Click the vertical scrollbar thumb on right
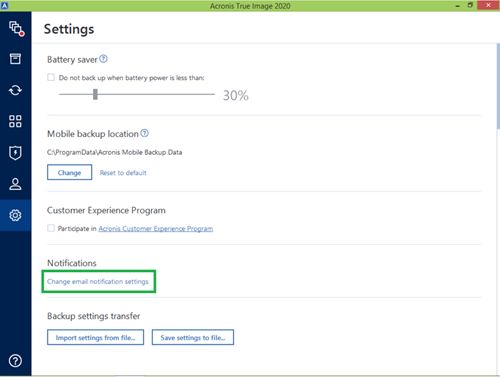The width and height of the screenshot is (500, 377). click(498, 86)
